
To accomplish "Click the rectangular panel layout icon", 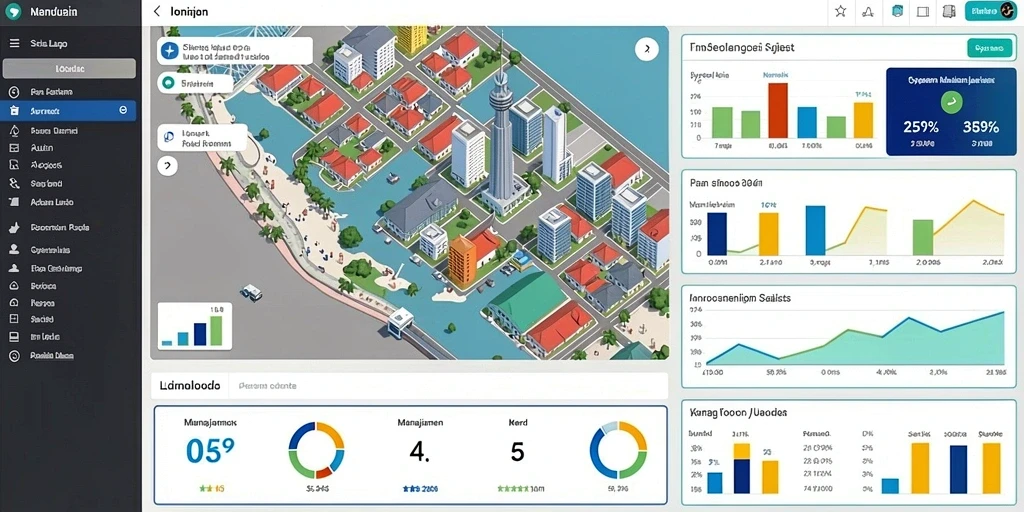I will click(923, 11).
